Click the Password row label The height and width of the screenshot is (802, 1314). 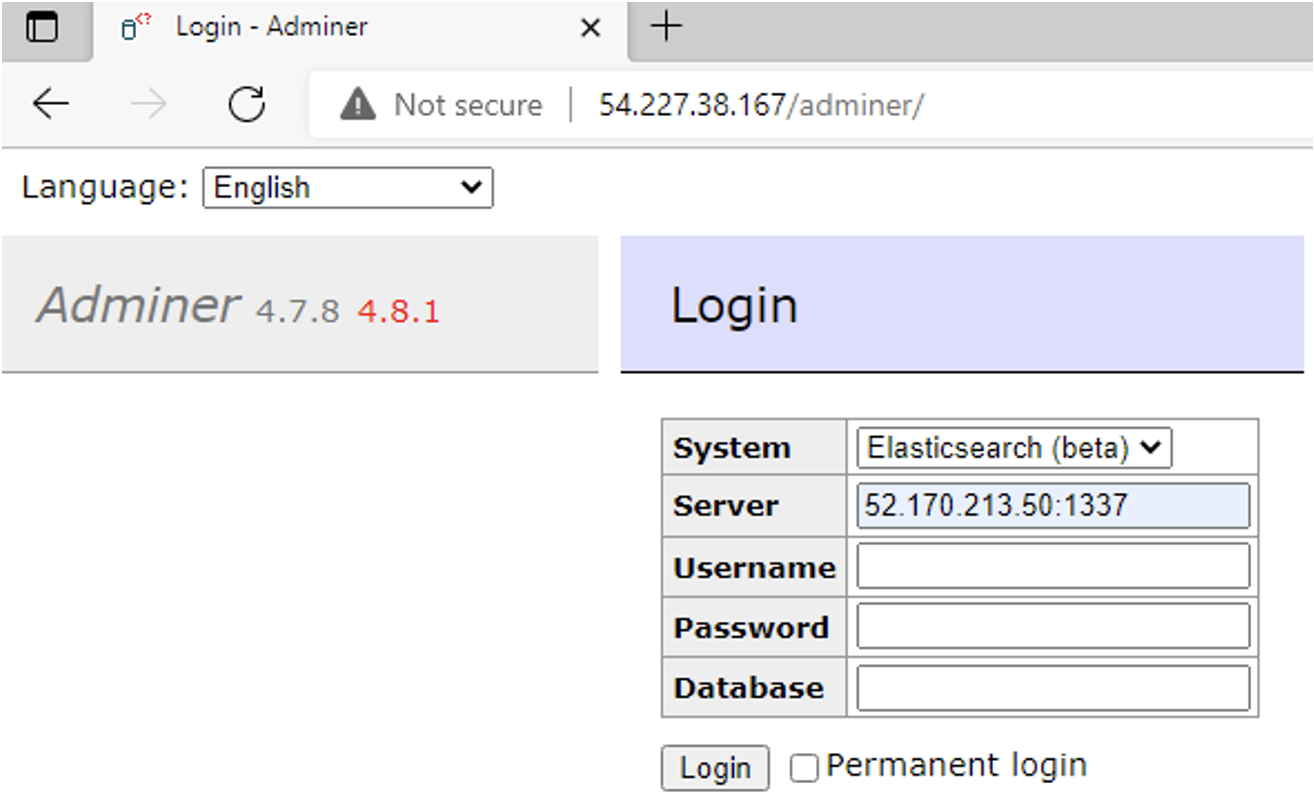click(x=751, y=628)
